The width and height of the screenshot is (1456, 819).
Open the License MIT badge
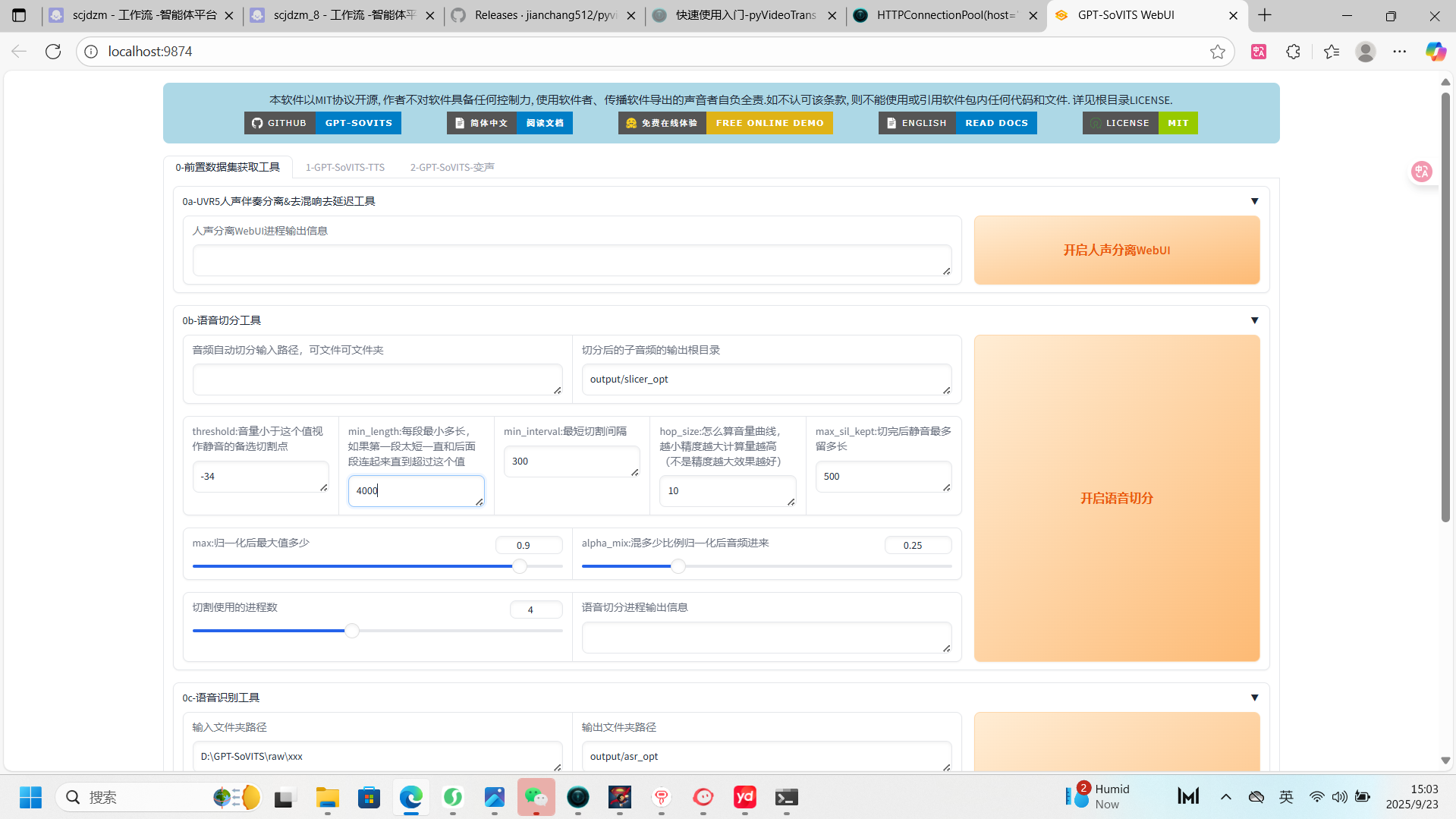[x=1140, y=123]
